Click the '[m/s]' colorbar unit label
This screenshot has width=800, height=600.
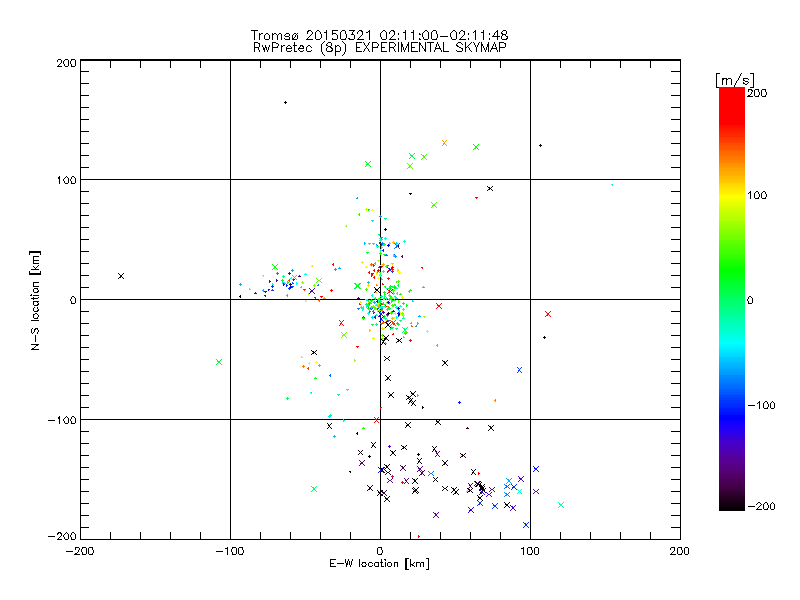click(735, 80)
